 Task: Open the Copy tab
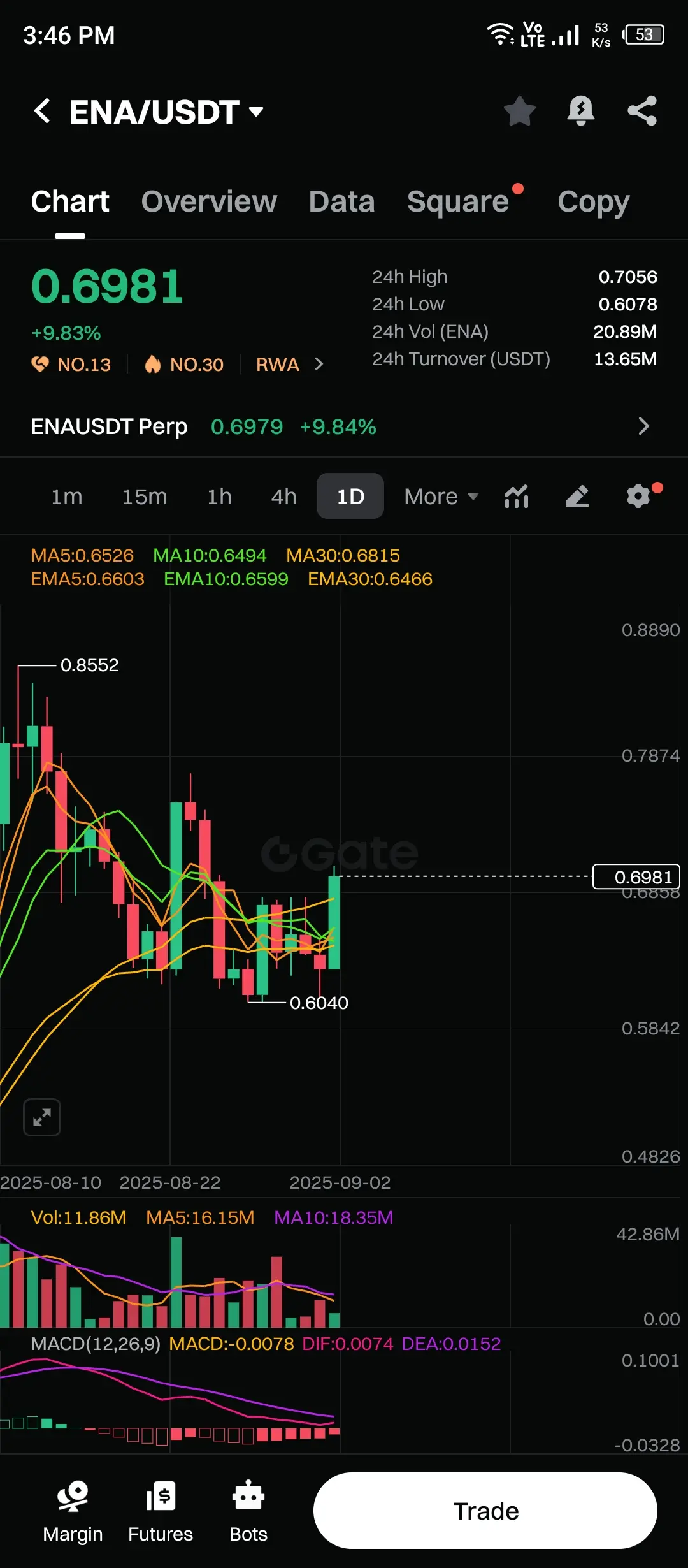tap(594, 202)
